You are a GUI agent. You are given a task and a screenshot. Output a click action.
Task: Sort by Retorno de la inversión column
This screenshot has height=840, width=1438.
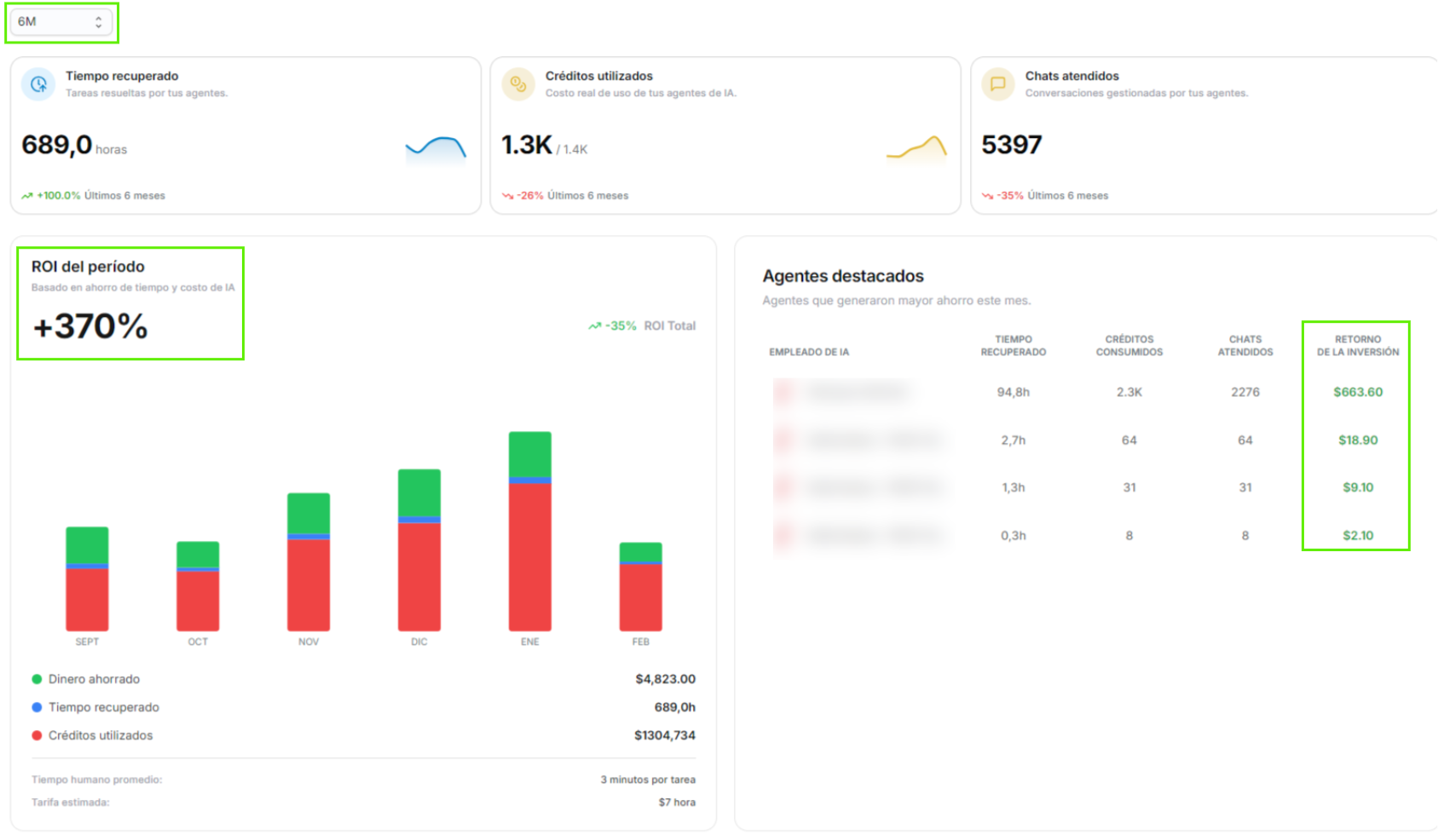point(1357,345)
